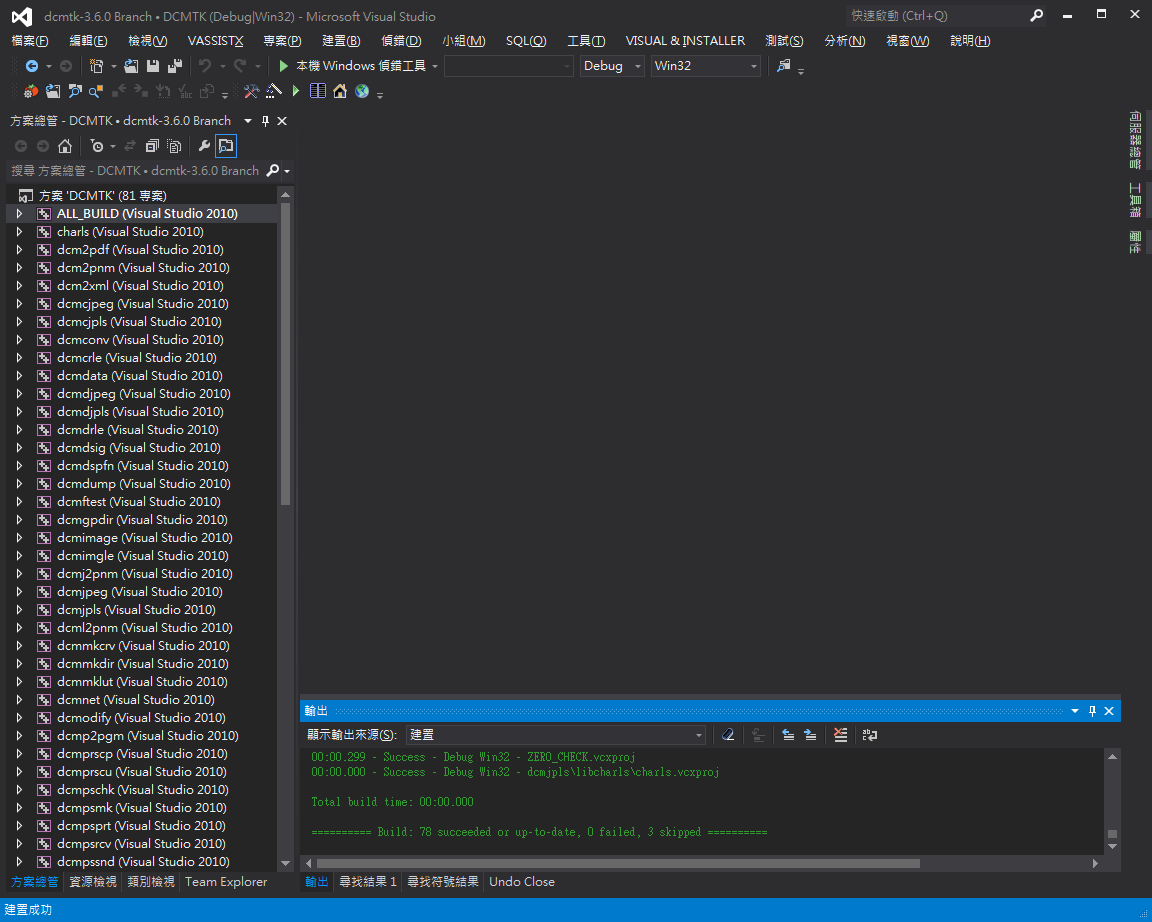Image resolution: width=1152 pixels, height=922 pixels.
Task: Open the debugger target dropdown arrow
Action: coord(435,66)
